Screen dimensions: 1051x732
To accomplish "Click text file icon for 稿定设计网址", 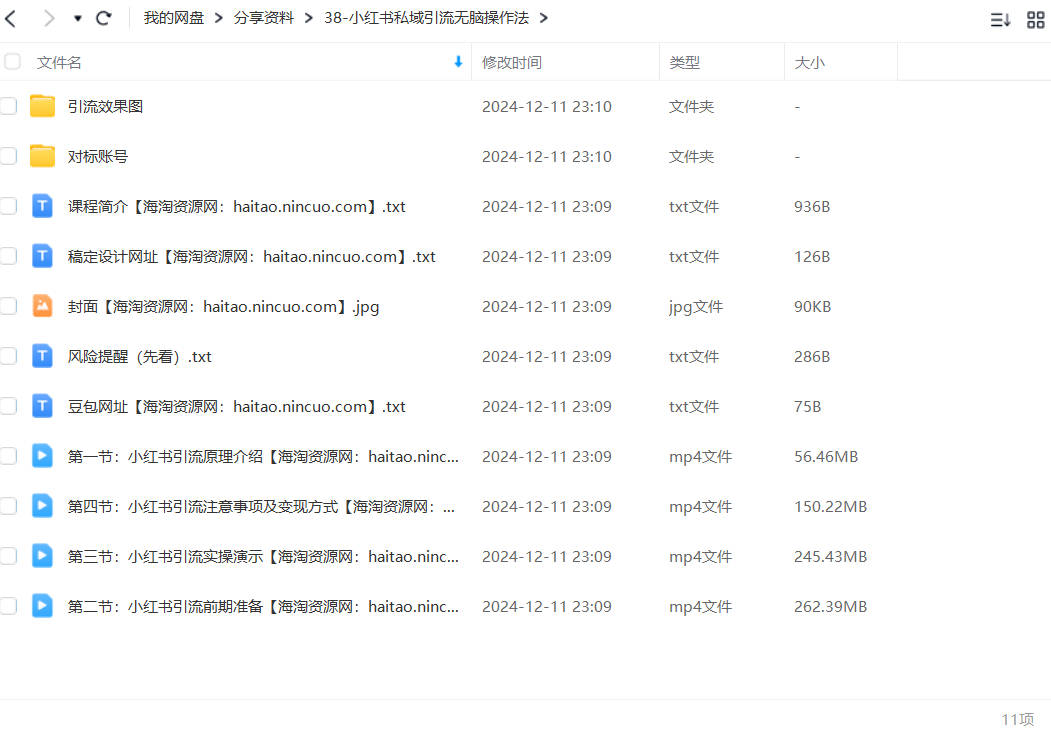I will [42, 256].
